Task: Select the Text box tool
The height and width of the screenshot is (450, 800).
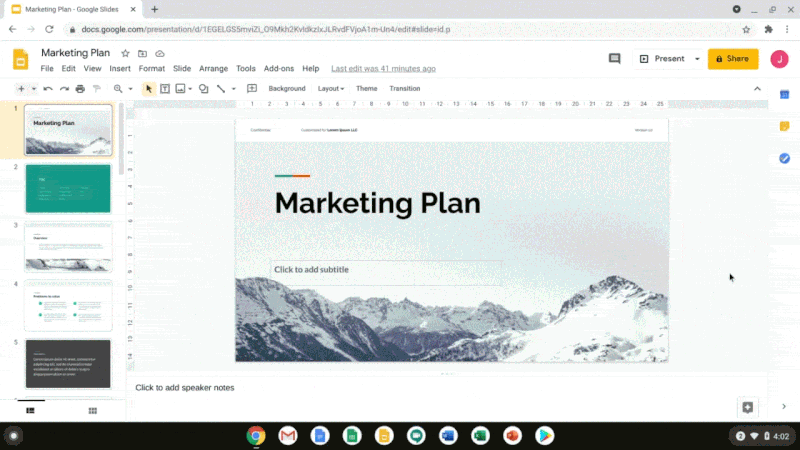Action: click(x=165, y=89)
